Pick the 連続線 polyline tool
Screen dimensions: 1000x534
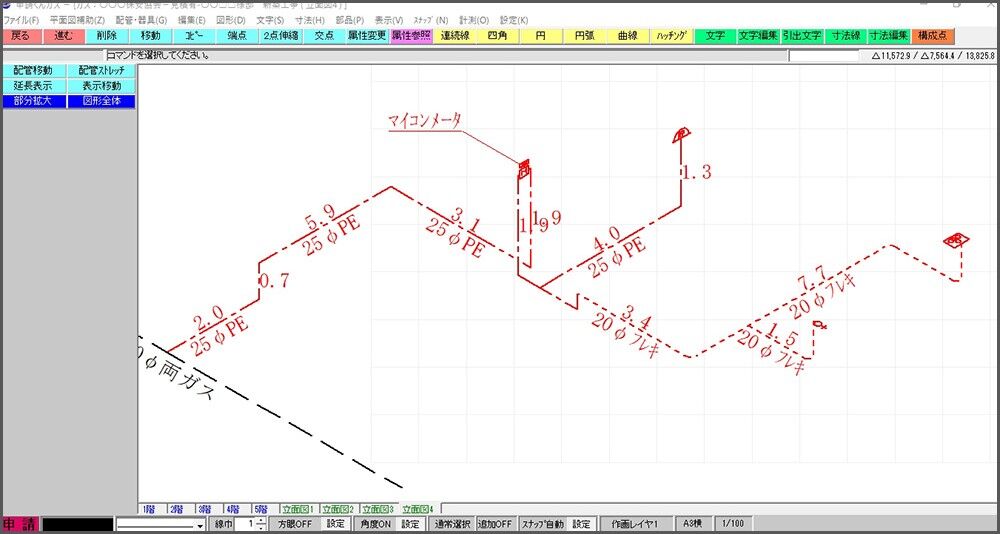pos(453,35)
